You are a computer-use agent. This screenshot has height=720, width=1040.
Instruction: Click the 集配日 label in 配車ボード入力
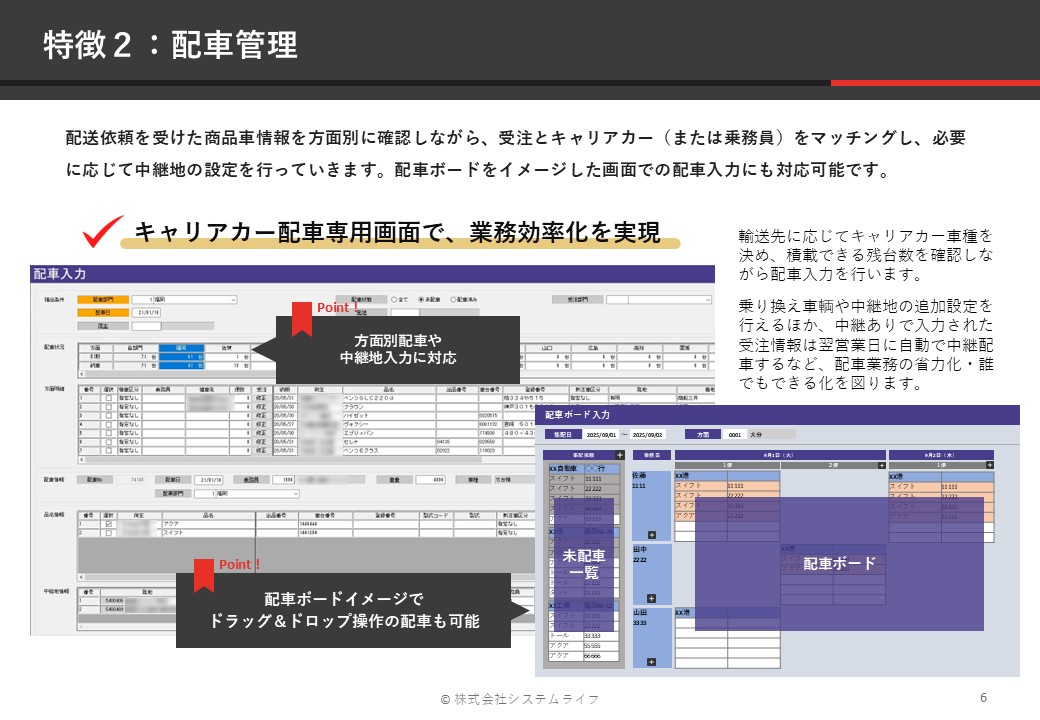click(560, 435)
